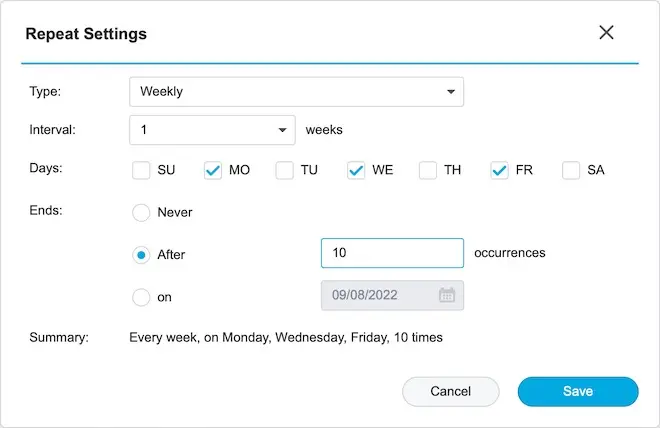Click the end date field showing 09/08/2022
Viewport: 660px width, 428px height.
tap(378, 295)
